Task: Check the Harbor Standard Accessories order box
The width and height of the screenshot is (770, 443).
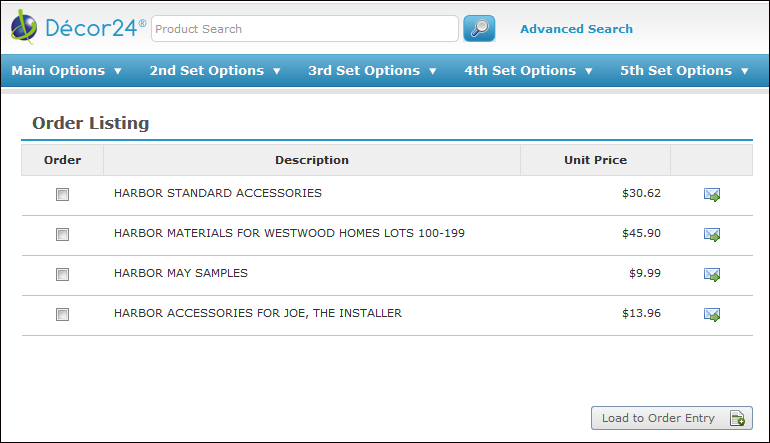Action: [x=63, y=195]
